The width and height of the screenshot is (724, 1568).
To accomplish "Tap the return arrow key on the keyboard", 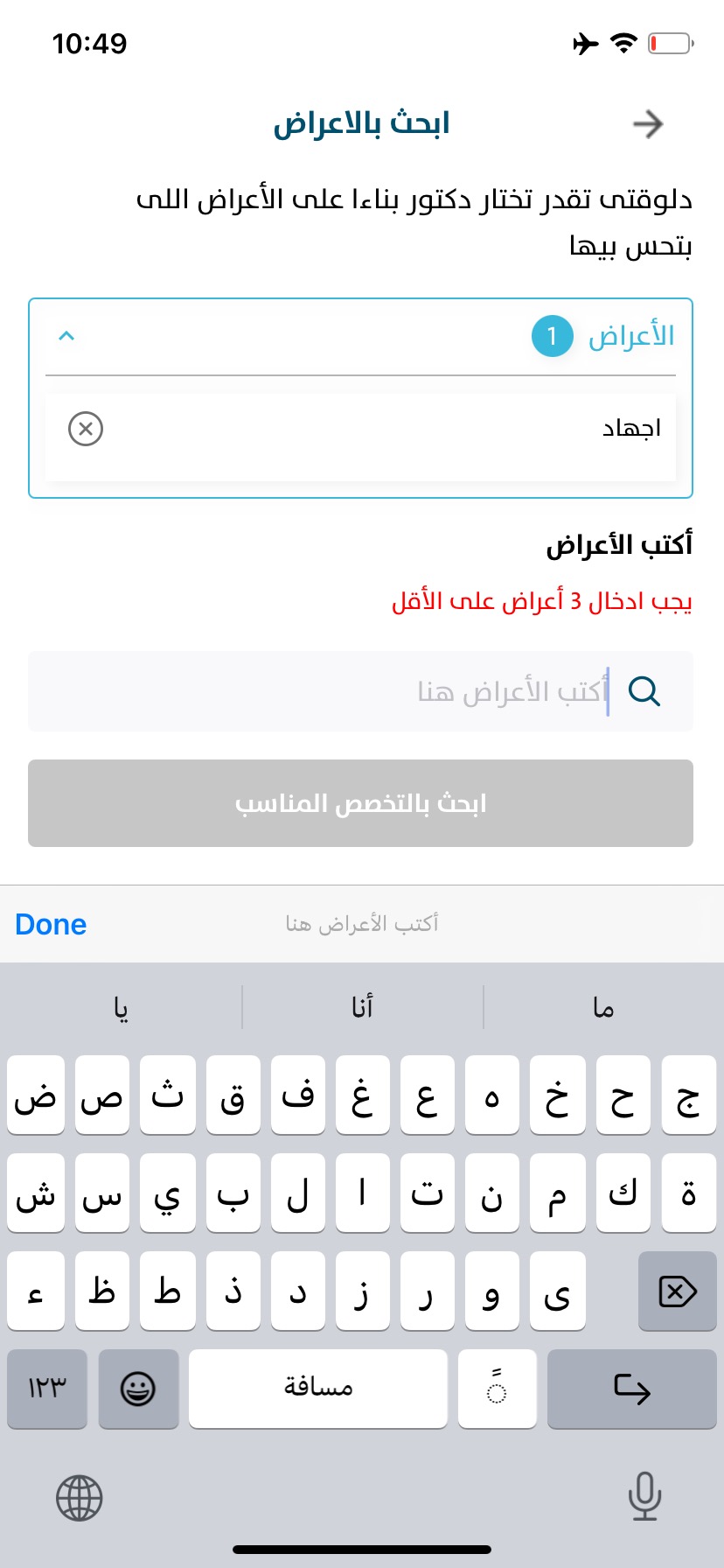I will coord(631,1389).
